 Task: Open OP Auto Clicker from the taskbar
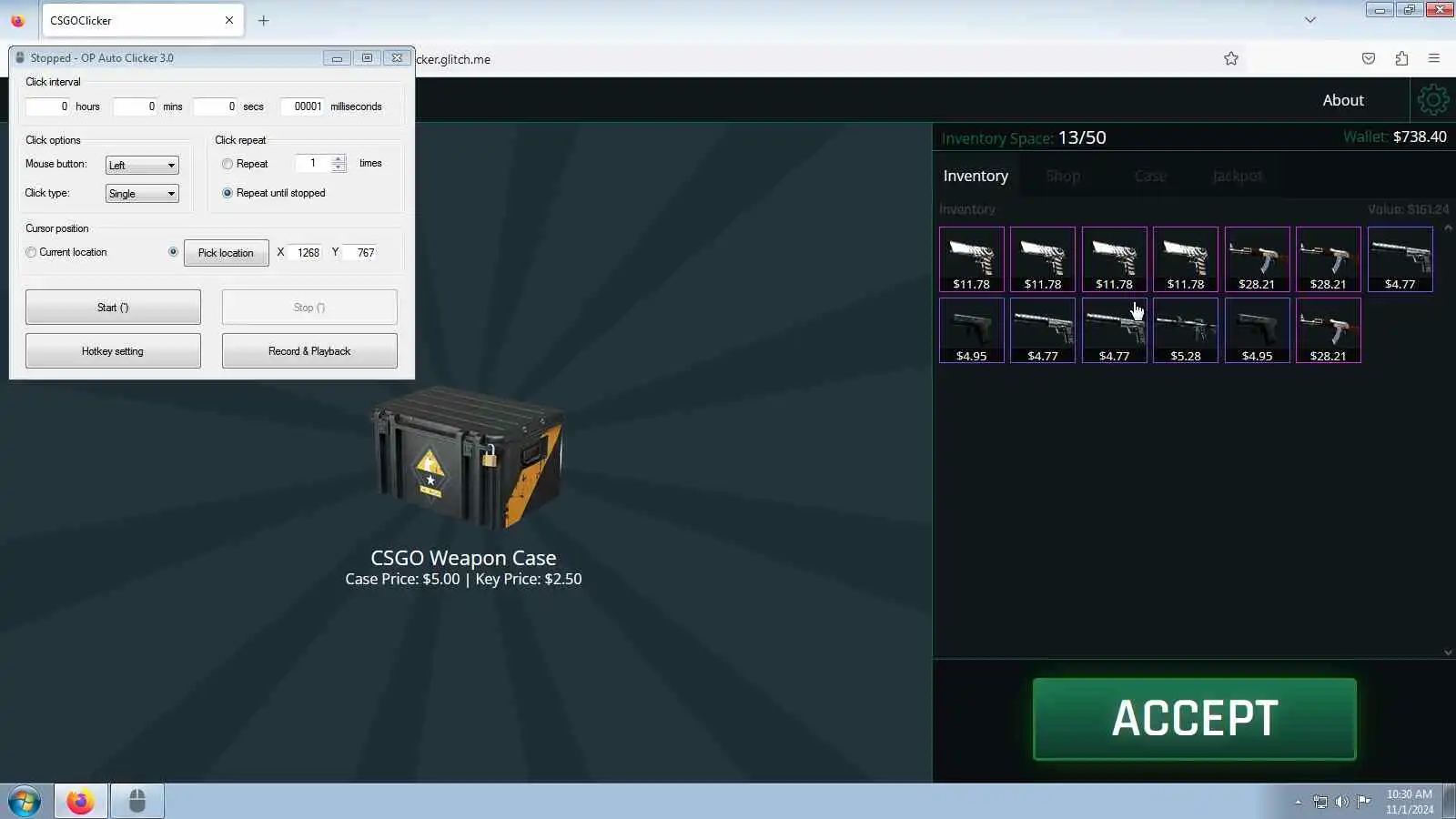[137, 802]
